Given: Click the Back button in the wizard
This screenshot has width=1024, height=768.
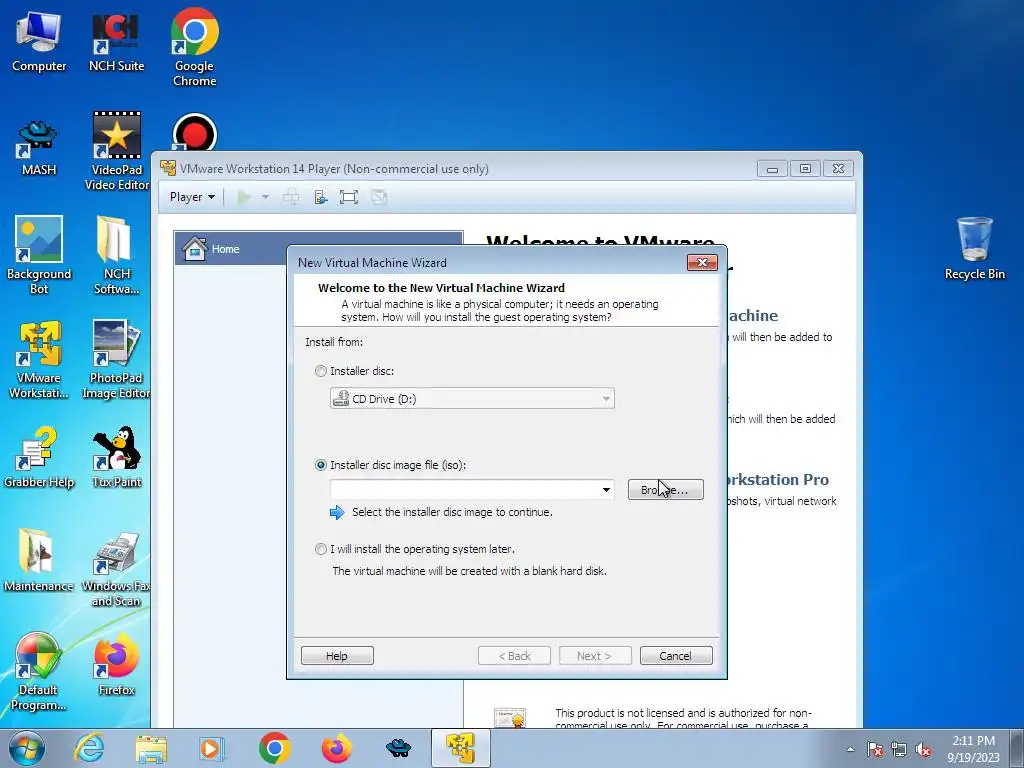Looking at the screenshot, I should pyautogui.click(x=514, y=656).
